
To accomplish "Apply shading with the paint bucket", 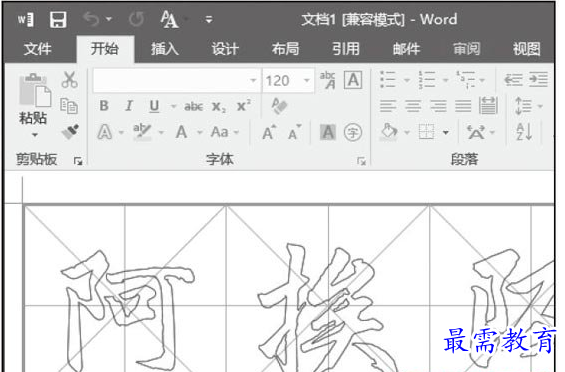I will pyautogui.click(x=389, y=132).
